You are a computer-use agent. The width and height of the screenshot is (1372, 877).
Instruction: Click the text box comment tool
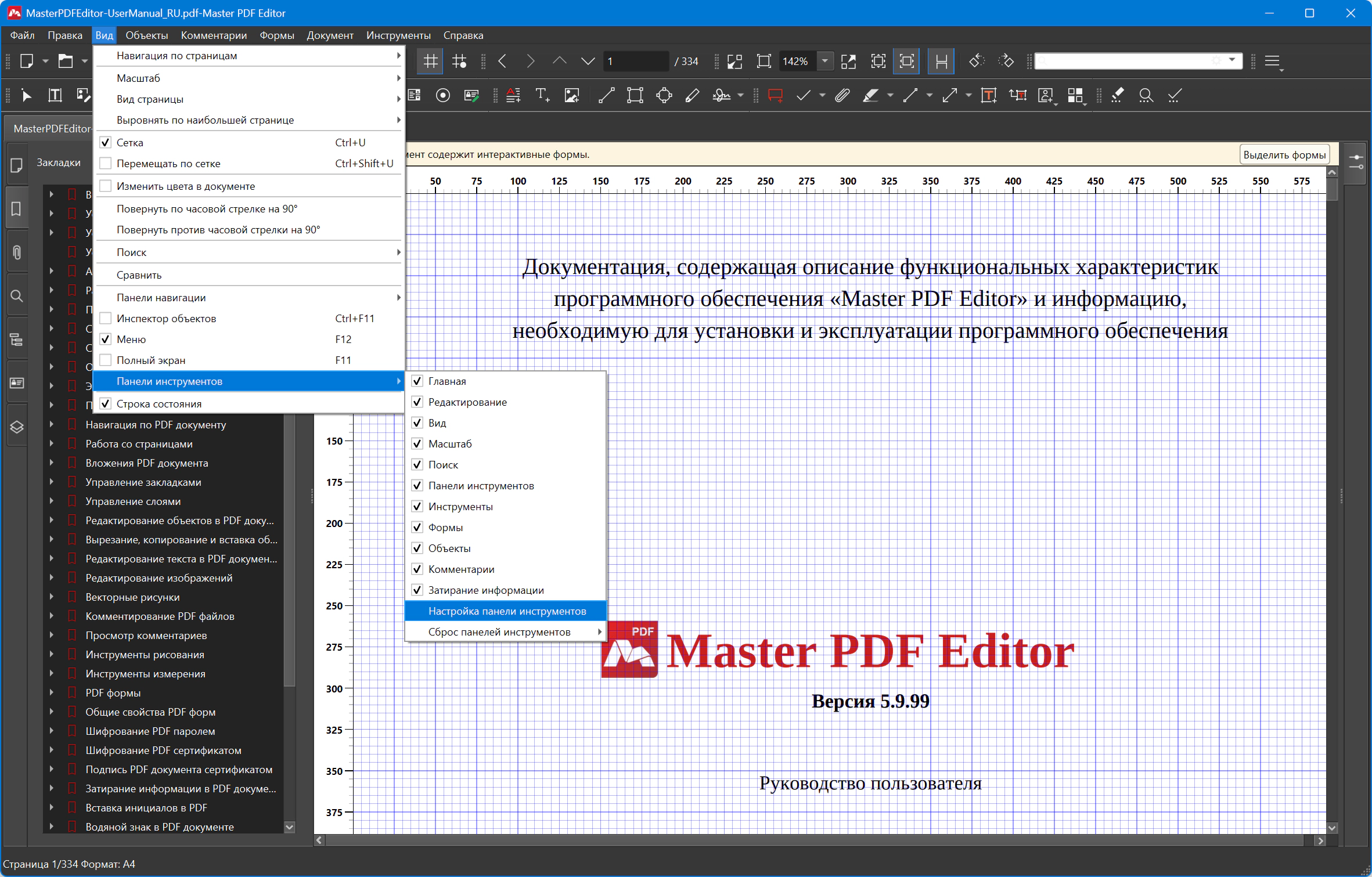point(988,95)
